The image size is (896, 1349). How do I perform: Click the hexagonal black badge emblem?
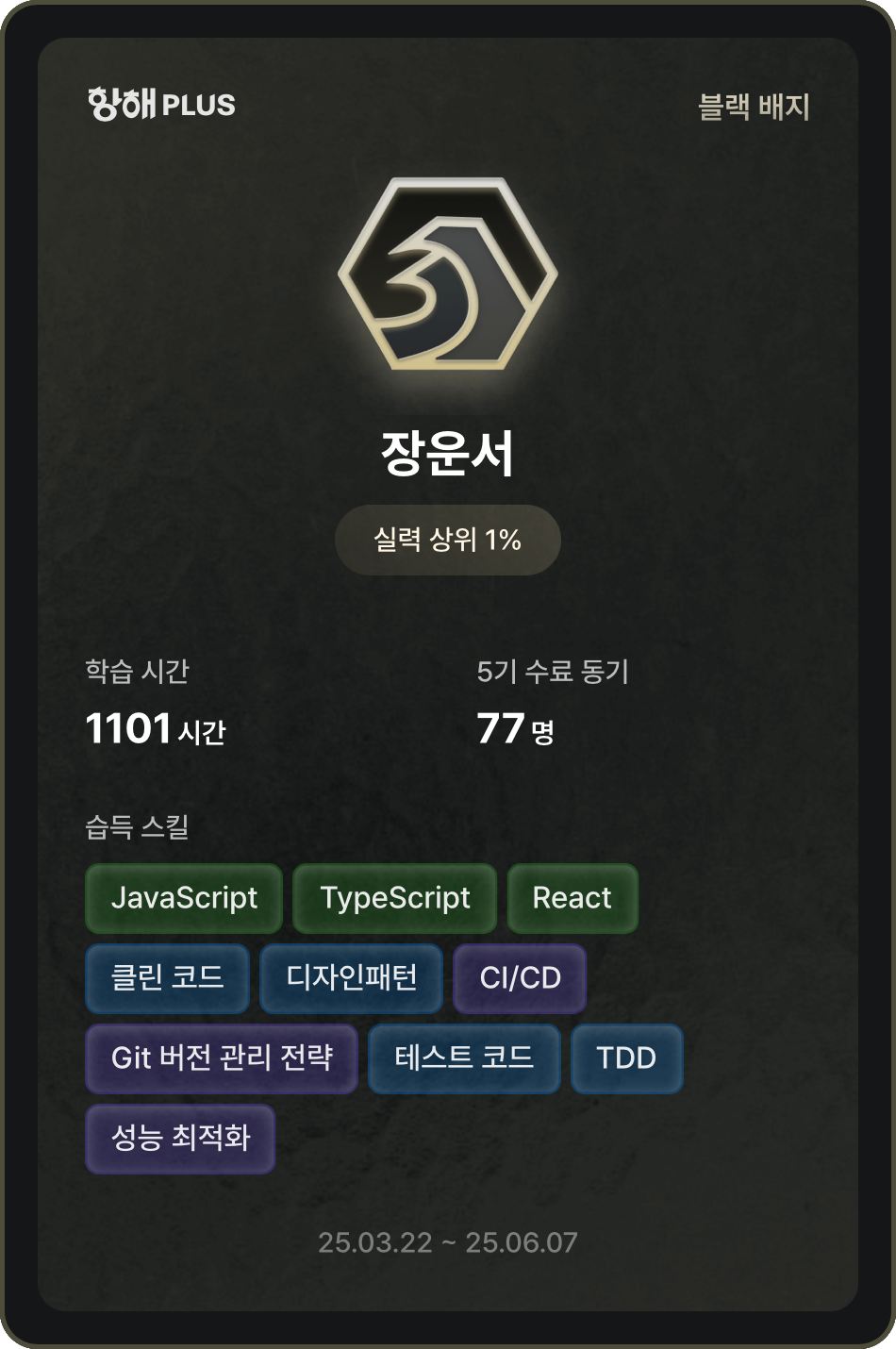pyautogui.click(x=448, y=275)
